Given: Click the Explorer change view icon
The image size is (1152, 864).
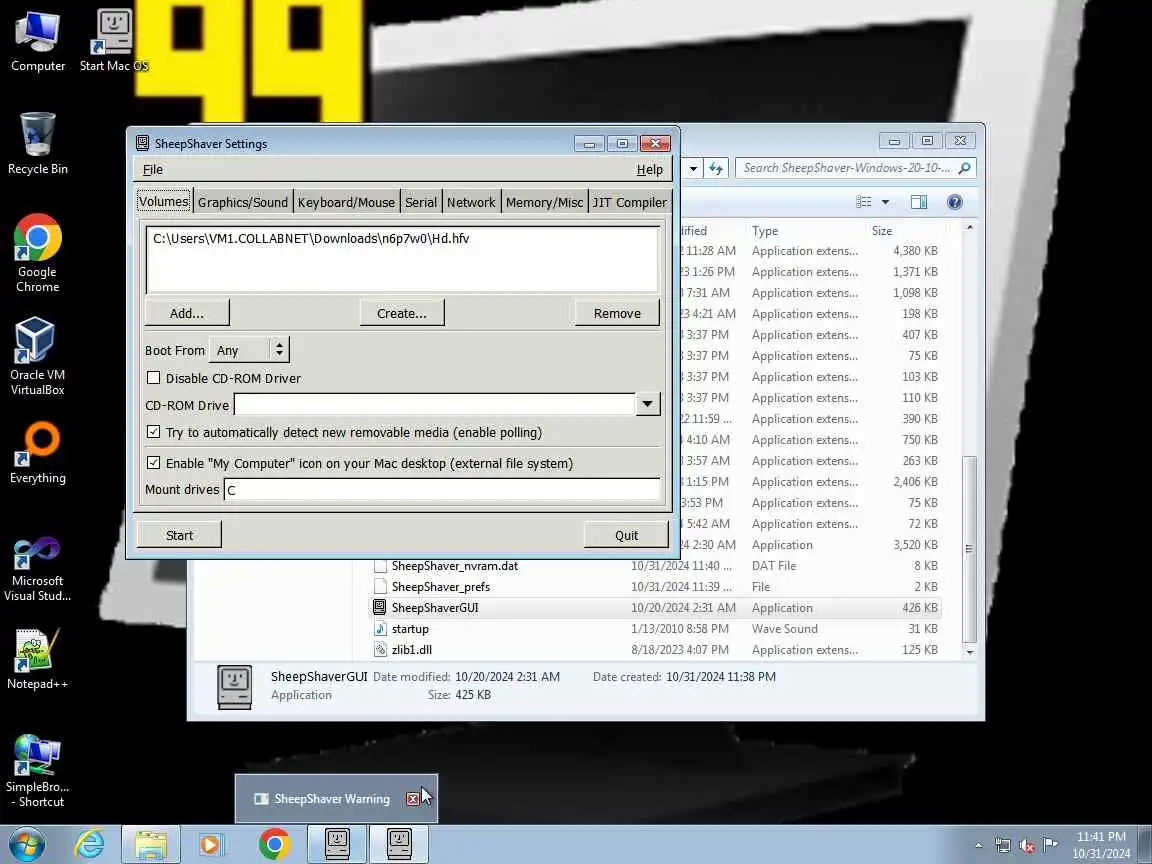Looking at the screenshot, I should point(864,202).
